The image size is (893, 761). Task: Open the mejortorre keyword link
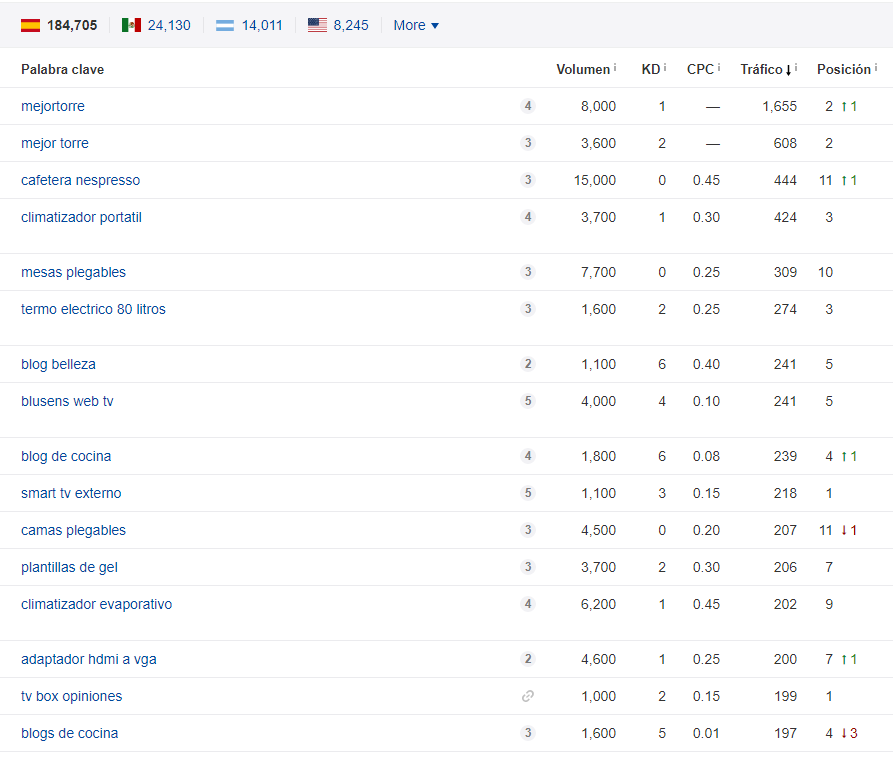pos(53,106)
